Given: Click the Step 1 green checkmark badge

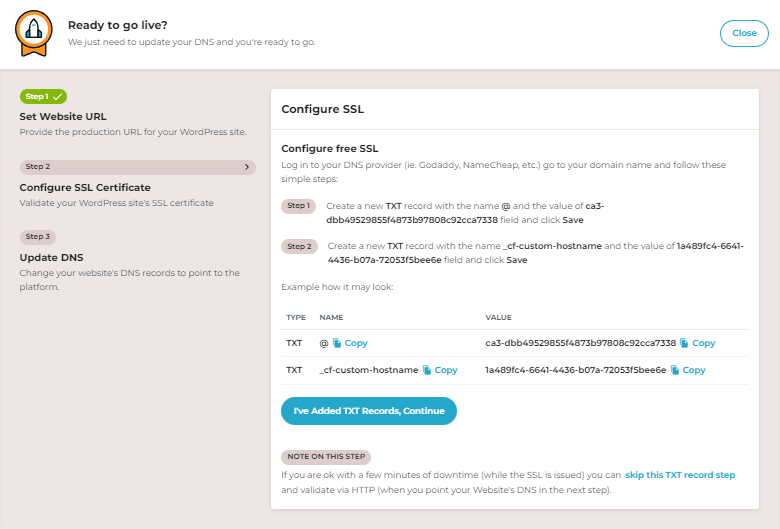Looking at the screenshot, I should coord(43,97).
